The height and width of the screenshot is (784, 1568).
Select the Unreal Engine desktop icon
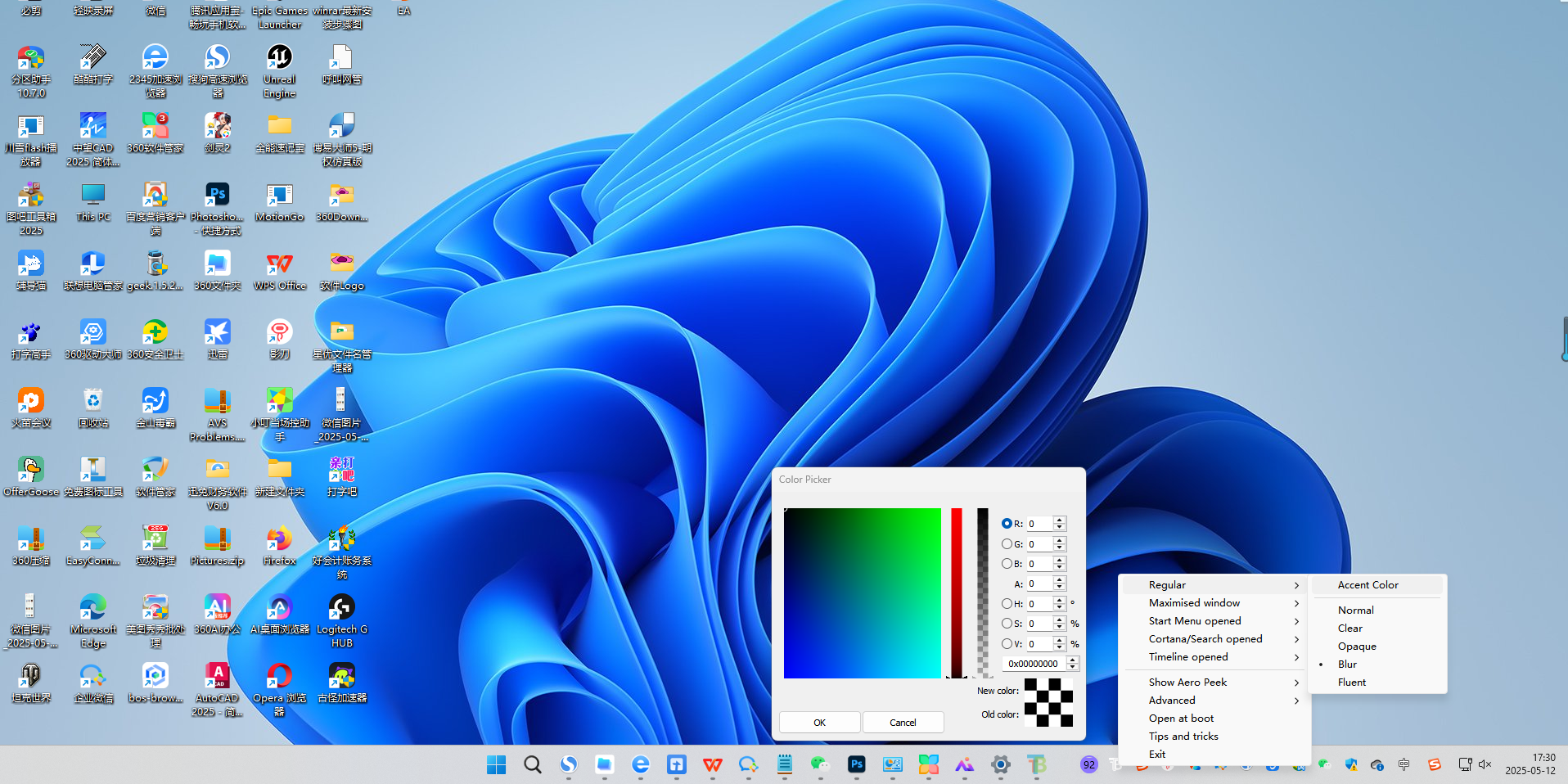click(279, 61)
